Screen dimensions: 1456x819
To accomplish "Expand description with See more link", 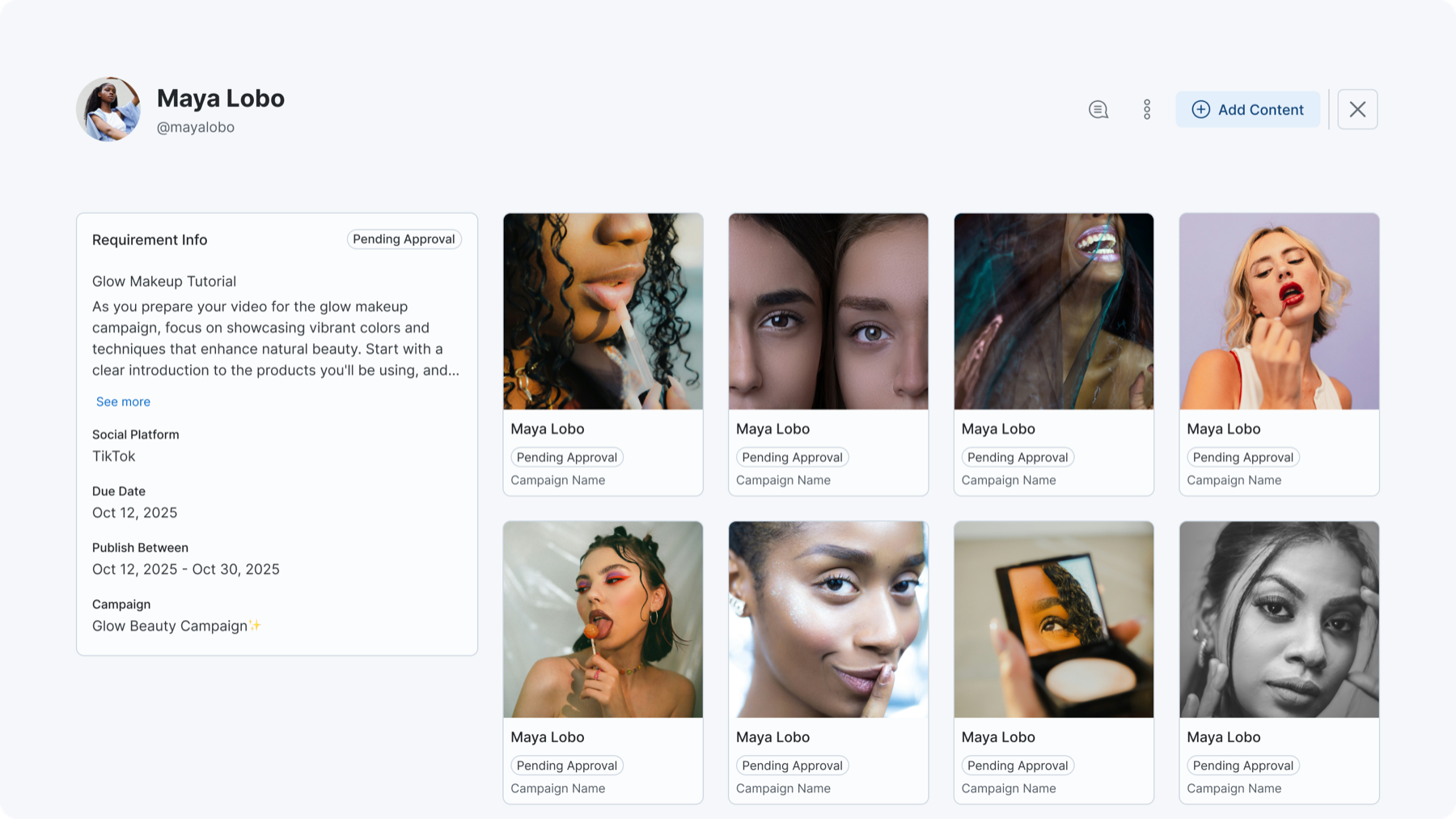I will point(123,401).
